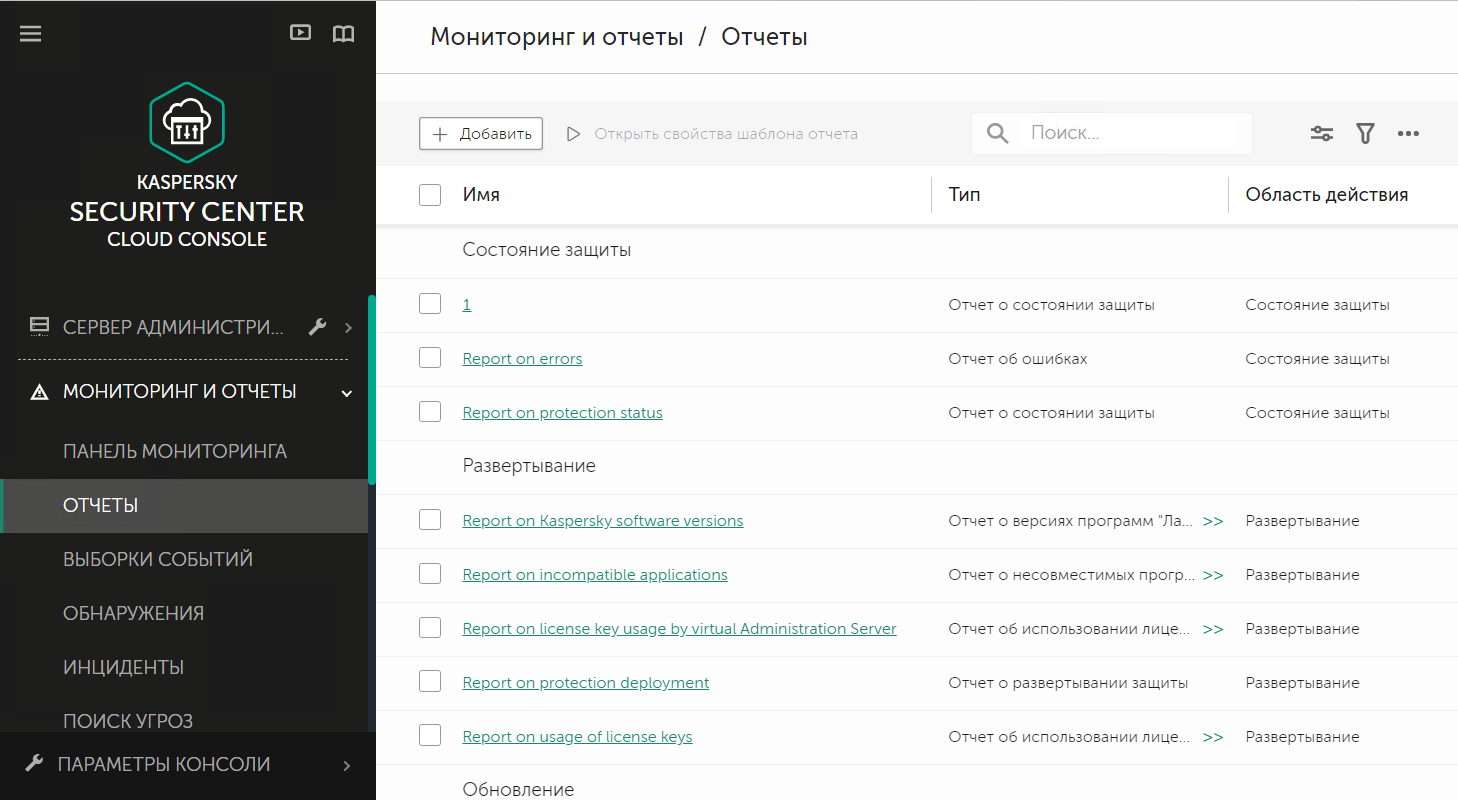Open Report on Kaspersky software versions link
The width and height of the screenshot is (1458, 800).
[602, 520]
